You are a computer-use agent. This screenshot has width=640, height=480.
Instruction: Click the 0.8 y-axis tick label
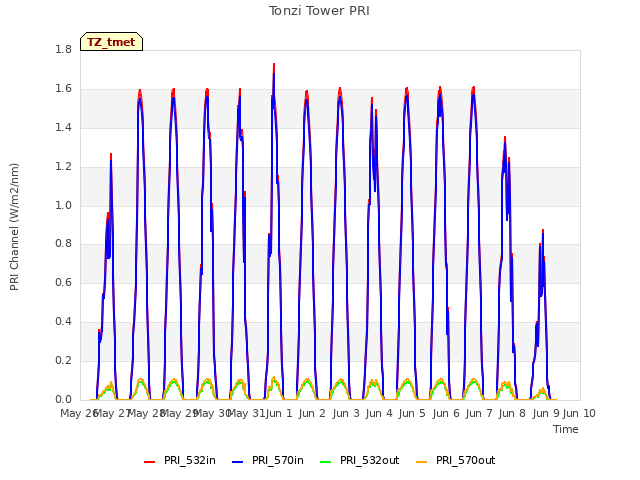point(63,244)
